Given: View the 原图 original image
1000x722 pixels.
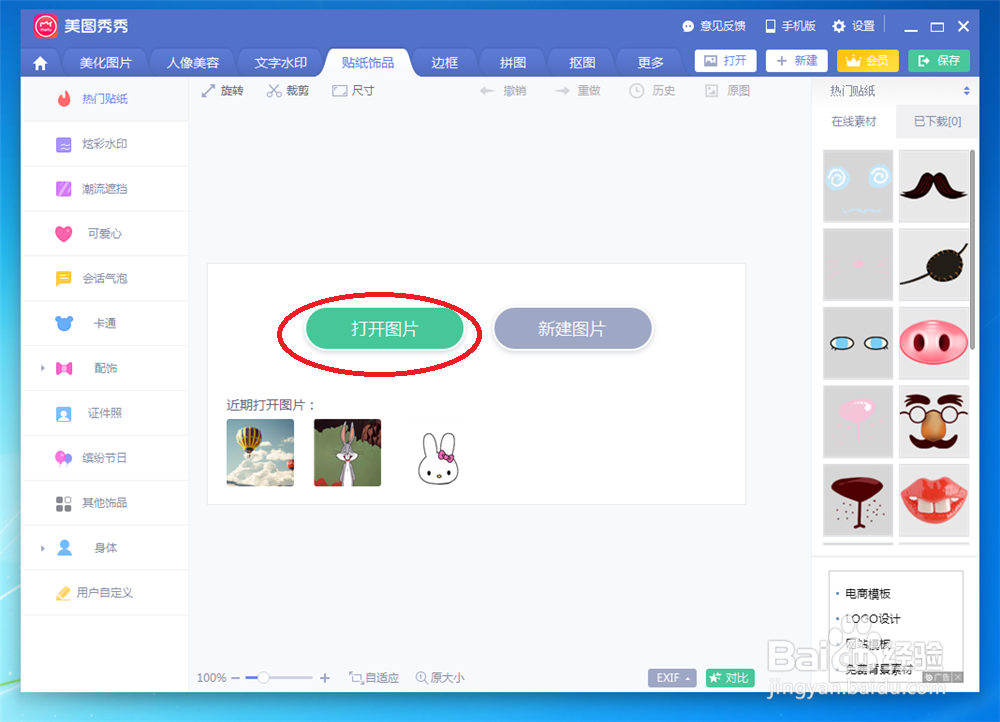Looking at the screenshot, I should (x=727, y=91).
